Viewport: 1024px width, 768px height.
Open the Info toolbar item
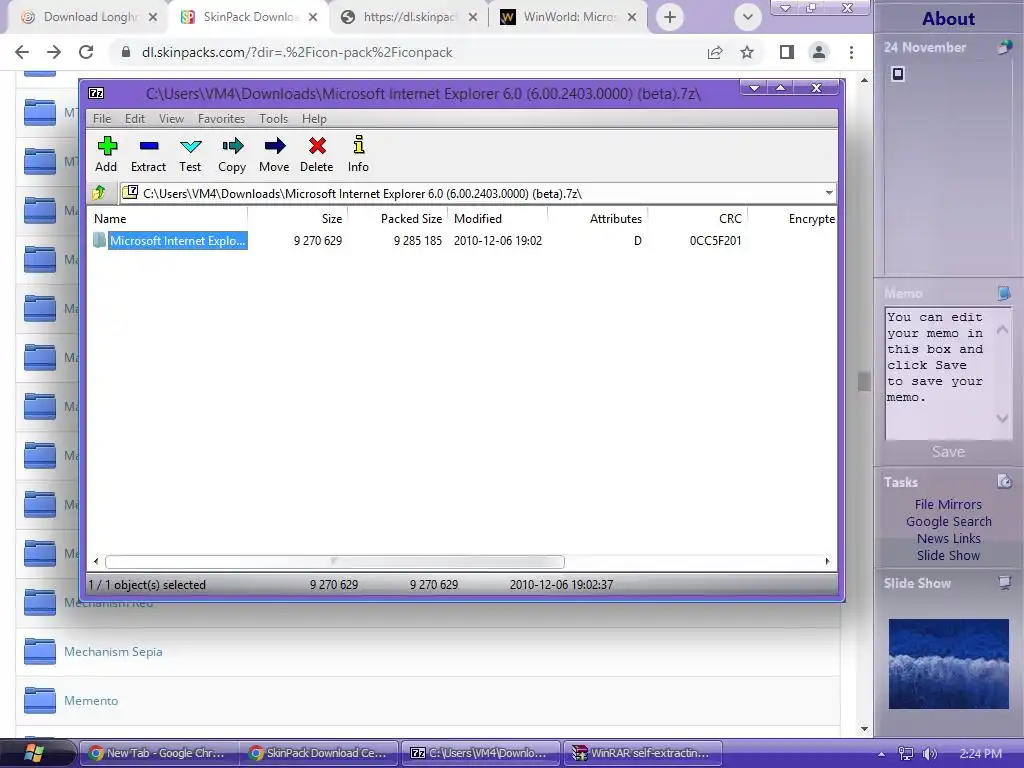coord(358,154)
